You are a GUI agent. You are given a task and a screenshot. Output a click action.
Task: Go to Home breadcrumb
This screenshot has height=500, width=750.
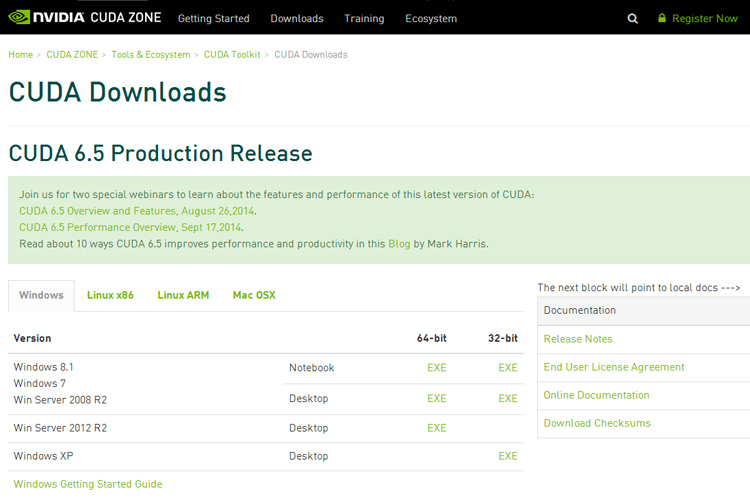[21, 55]
